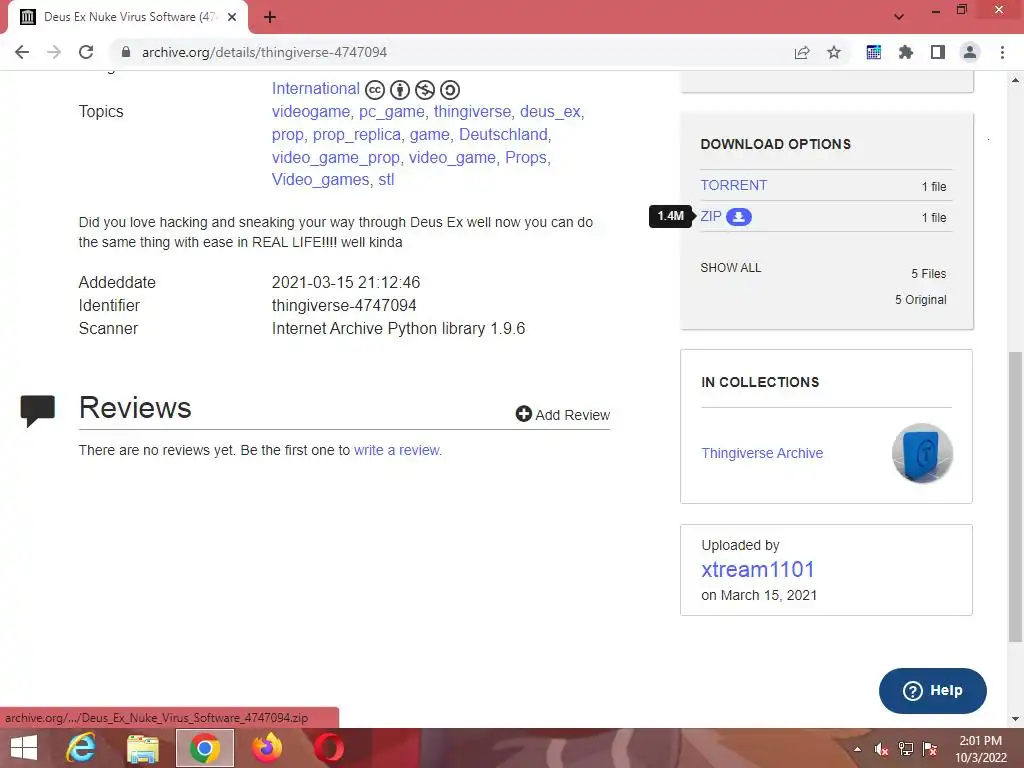Click the TORRENT download link
1024x768 pixels.
tap(733, 185)
